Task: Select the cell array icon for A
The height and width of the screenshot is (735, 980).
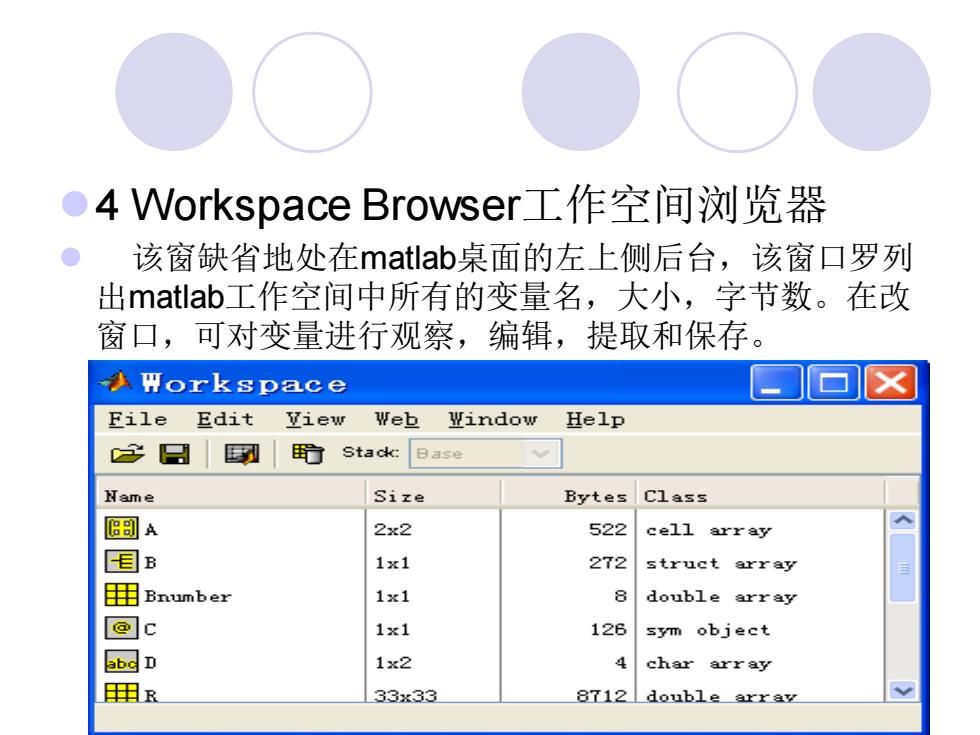Action: 121,528
